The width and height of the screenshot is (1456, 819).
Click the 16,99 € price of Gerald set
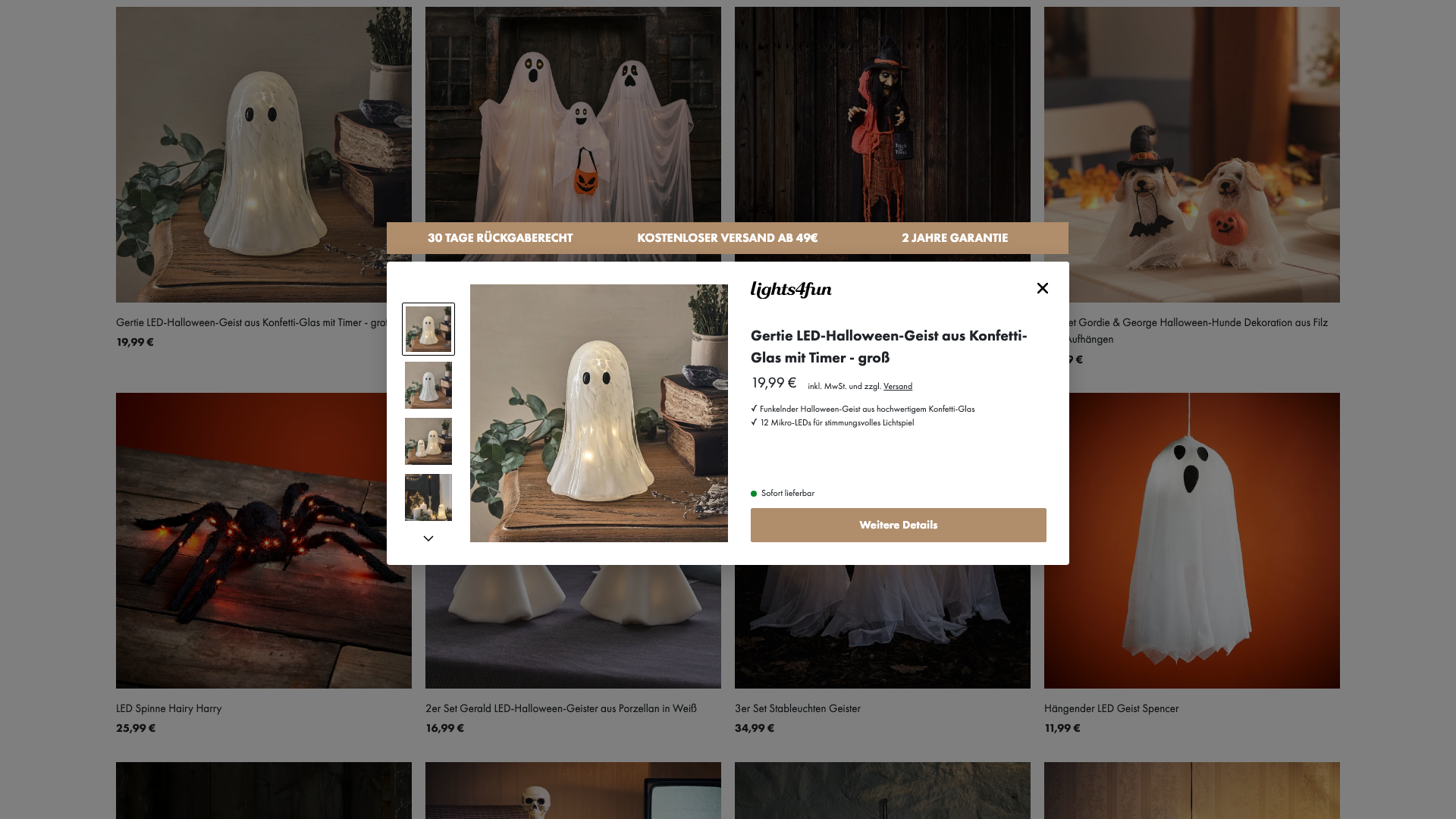tap(444, 728)
